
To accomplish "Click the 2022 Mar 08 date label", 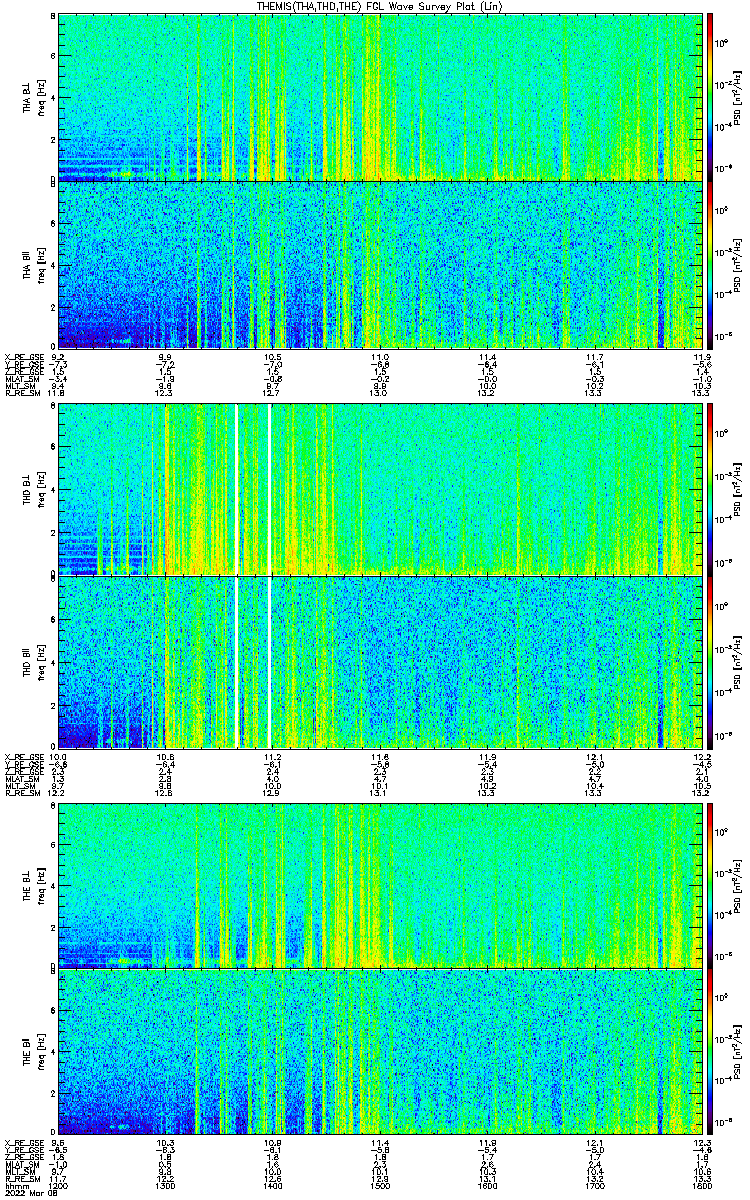I will [x=29, y=1193].
